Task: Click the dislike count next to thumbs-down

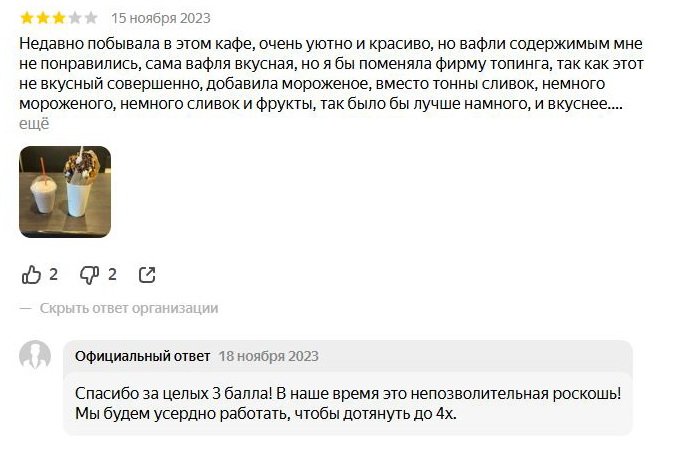Action: (113, 274)
